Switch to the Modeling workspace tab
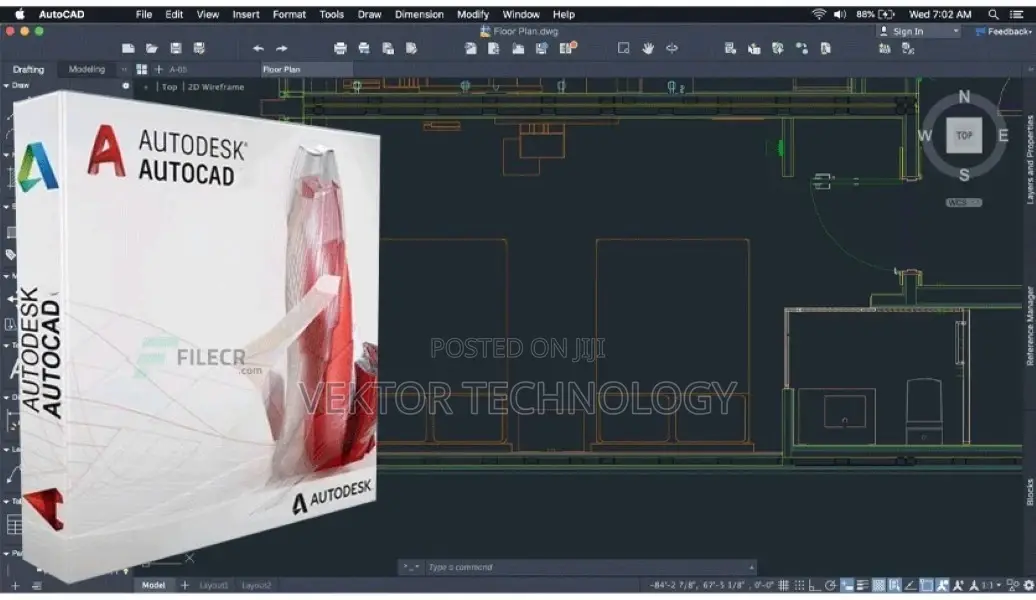The width and height of the screenshot is (1036, 600). coord(87,69)
